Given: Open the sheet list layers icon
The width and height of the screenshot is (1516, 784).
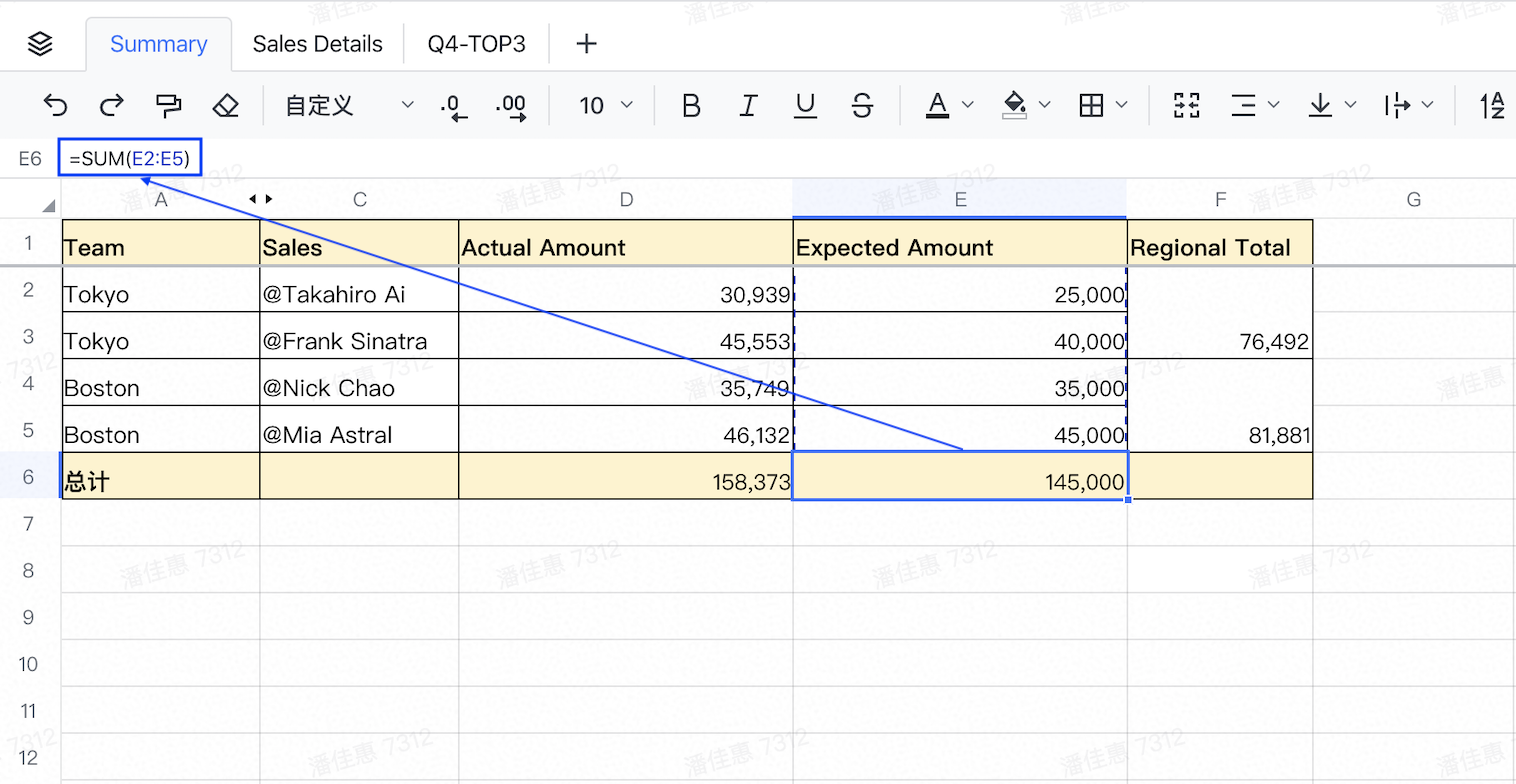Looking at the screenshot, I should (x=41, y=44).
